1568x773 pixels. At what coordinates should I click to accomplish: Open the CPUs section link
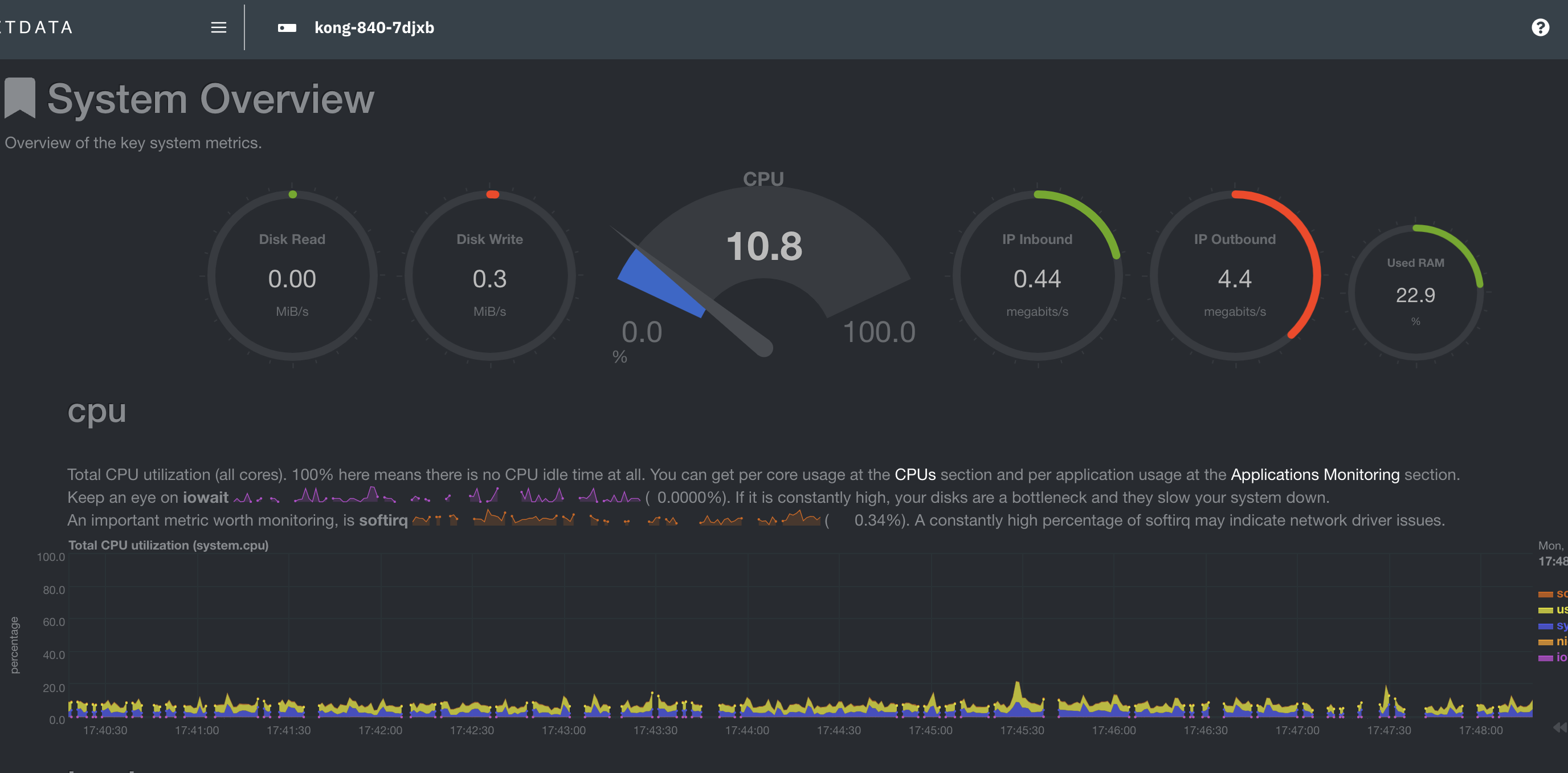click(916, 474)
